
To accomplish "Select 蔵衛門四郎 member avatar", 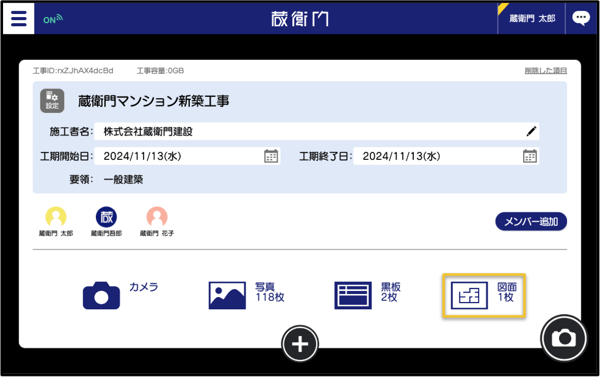I will coord(106,222).
